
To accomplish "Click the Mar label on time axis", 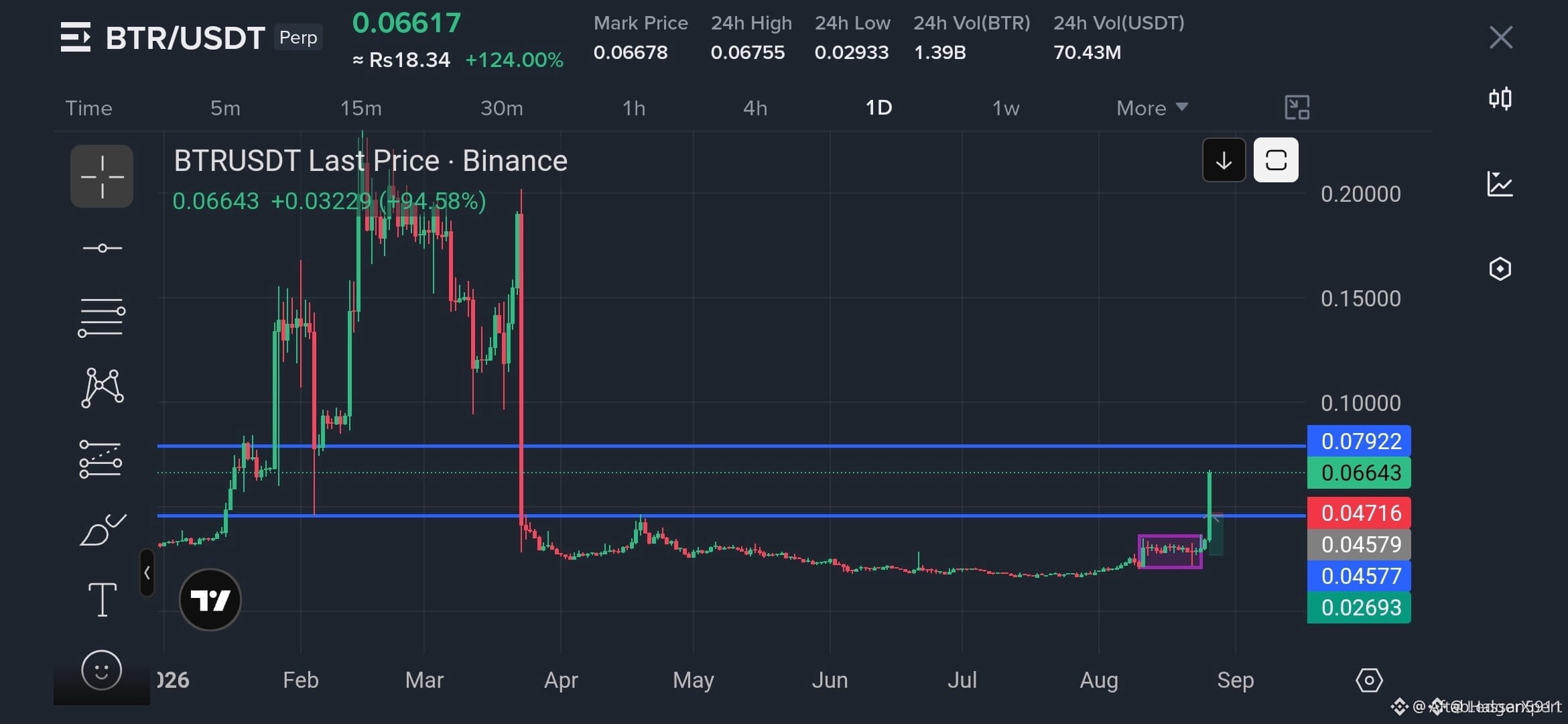I will tap(424, 680).
